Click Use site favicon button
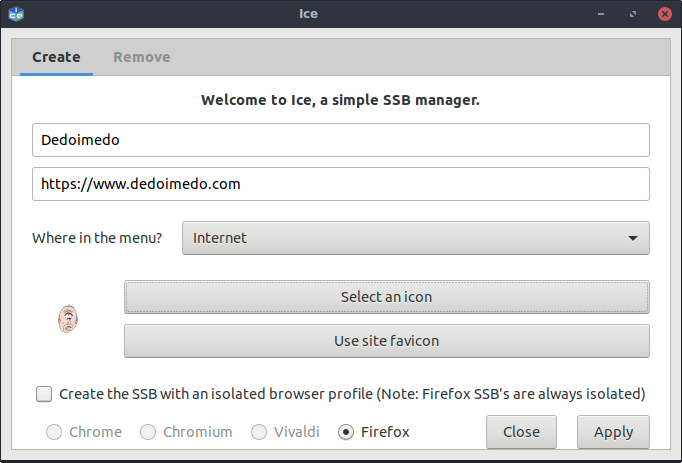Viewport: 682px width, 463px height. coord(386,341)
